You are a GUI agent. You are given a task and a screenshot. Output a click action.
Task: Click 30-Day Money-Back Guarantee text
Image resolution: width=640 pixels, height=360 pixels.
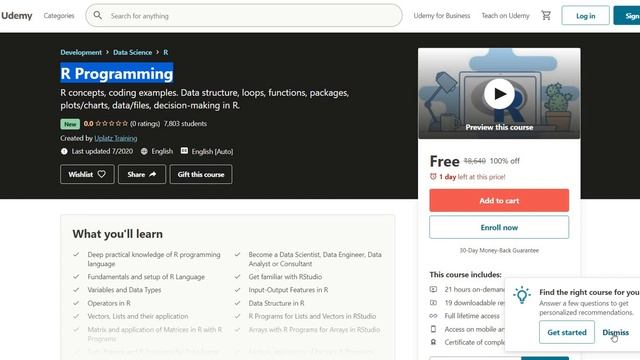[499, 250]
